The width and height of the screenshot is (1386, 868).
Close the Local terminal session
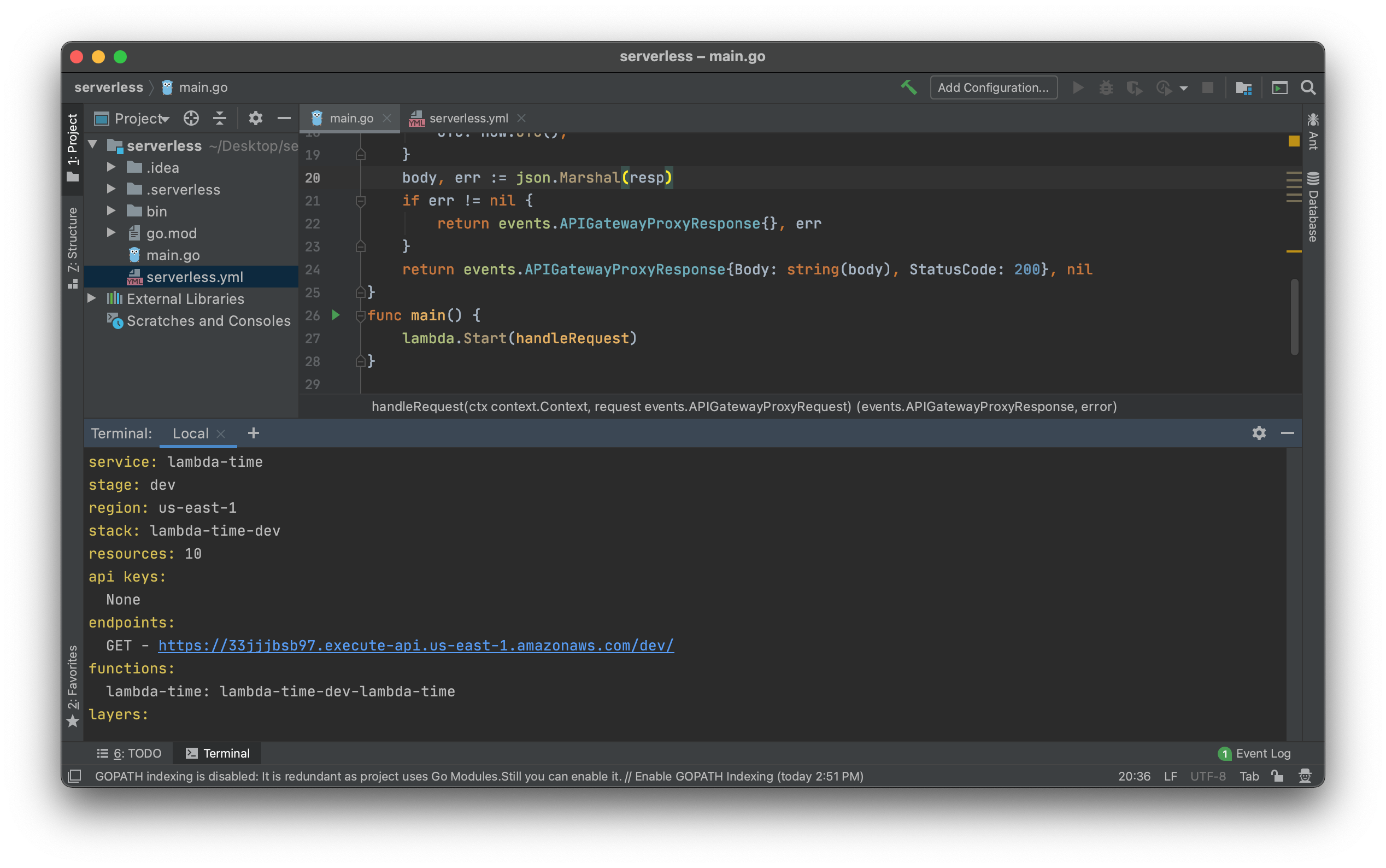[221, 434]
